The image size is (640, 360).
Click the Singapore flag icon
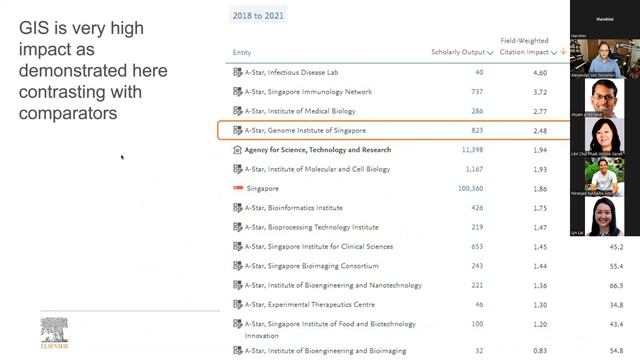tap(238, 188)
